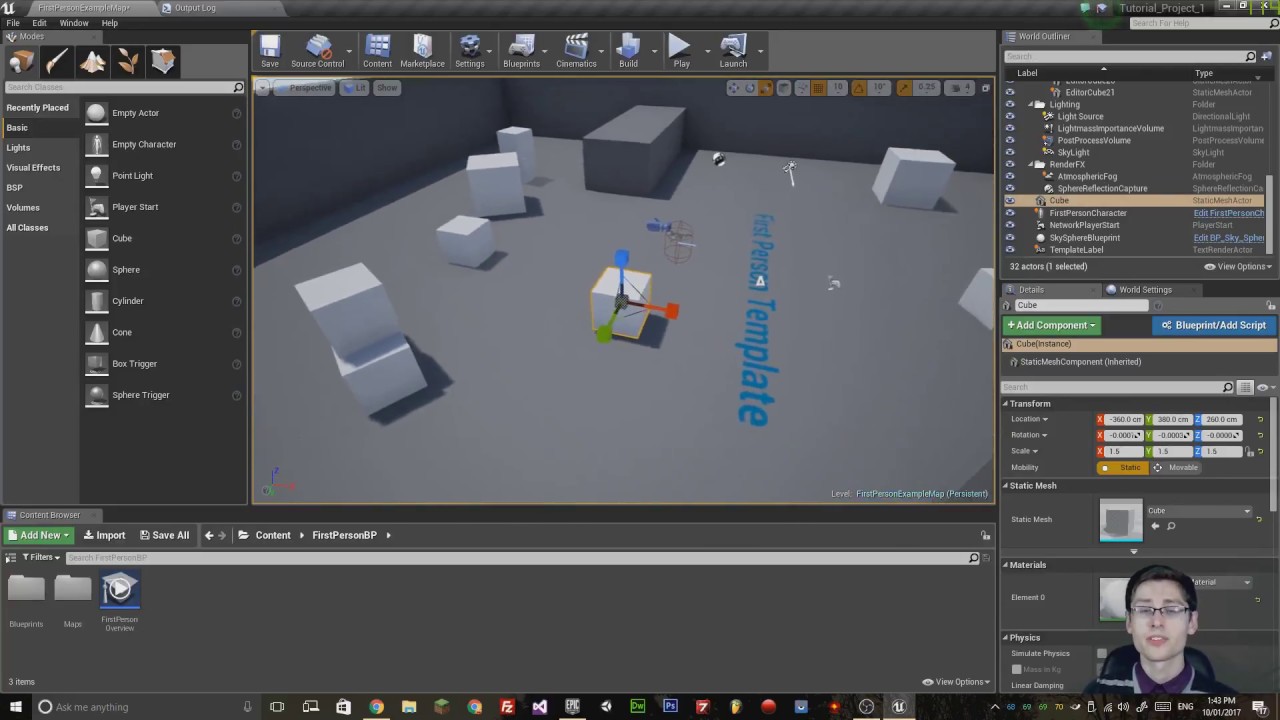Open Chrome from the Windows taskbar
This screenshot has height=720, width=1280.
(376, 707)
